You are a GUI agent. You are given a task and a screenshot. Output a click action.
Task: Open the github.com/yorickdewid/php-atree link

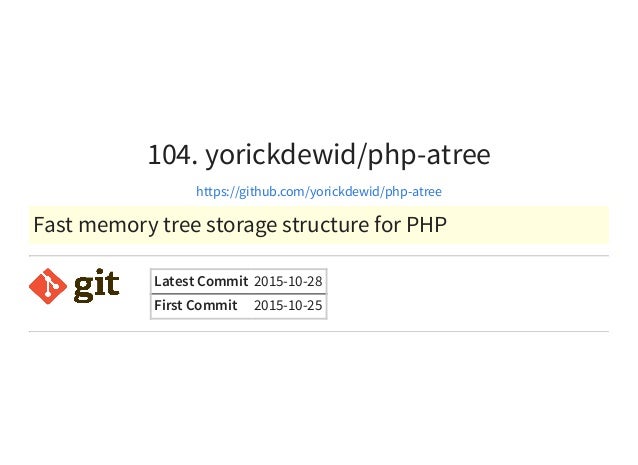319,191
